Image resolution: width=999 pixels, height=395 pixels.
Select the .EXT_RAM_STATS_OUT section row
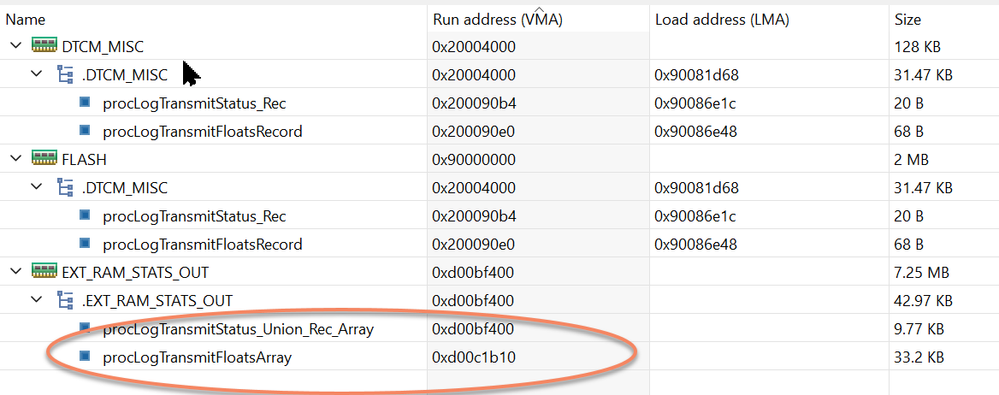[500, 301]
